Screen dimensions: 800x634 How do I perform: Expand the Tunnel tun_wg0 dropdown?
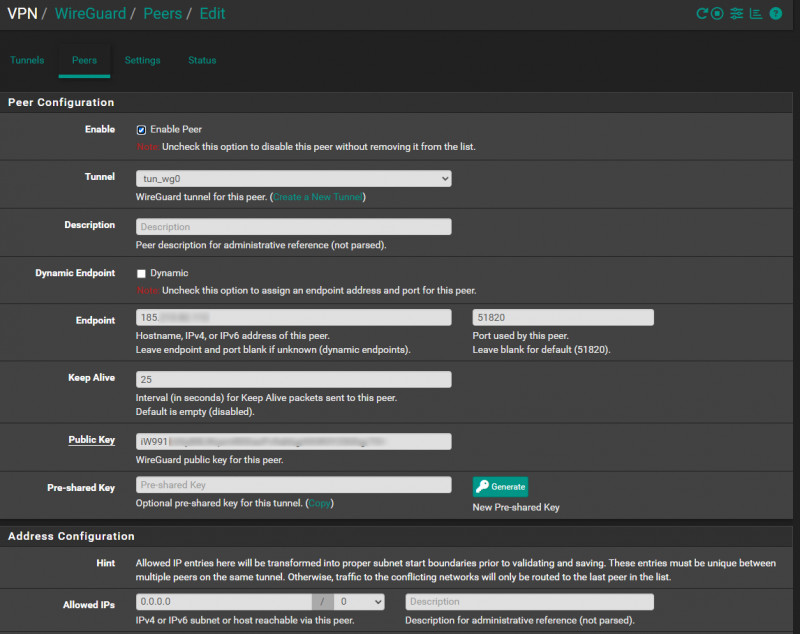pos(293,179)
